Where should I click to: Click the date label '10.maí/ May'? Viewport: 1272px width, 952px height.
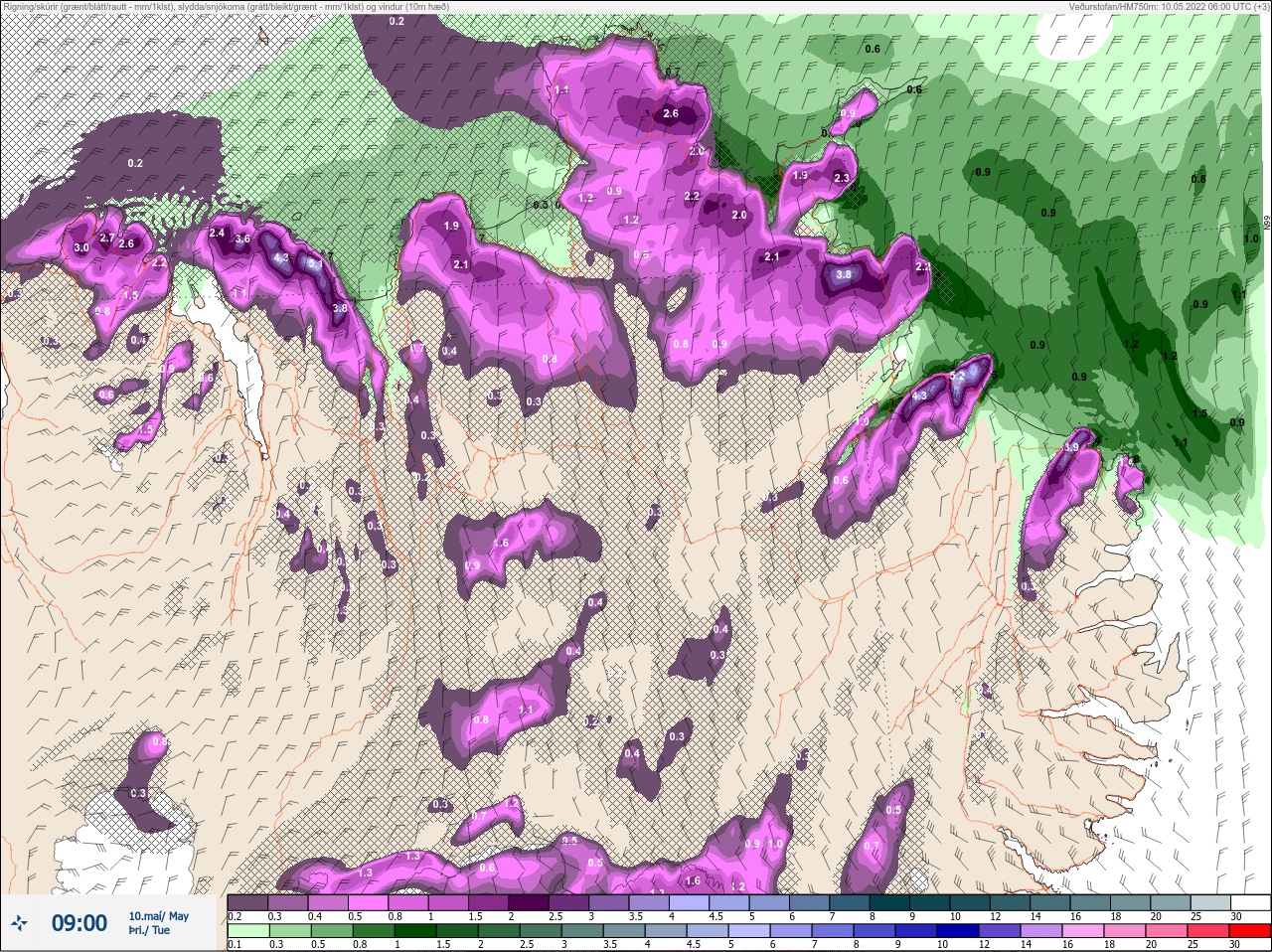pyautogui.click(x=158, y=916)
